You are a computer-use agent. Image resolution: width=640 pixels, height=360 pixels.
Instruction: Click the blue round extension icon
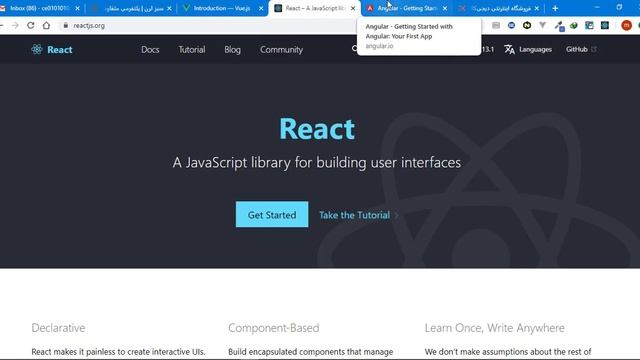pyautogui.click(x=511, y=25)
